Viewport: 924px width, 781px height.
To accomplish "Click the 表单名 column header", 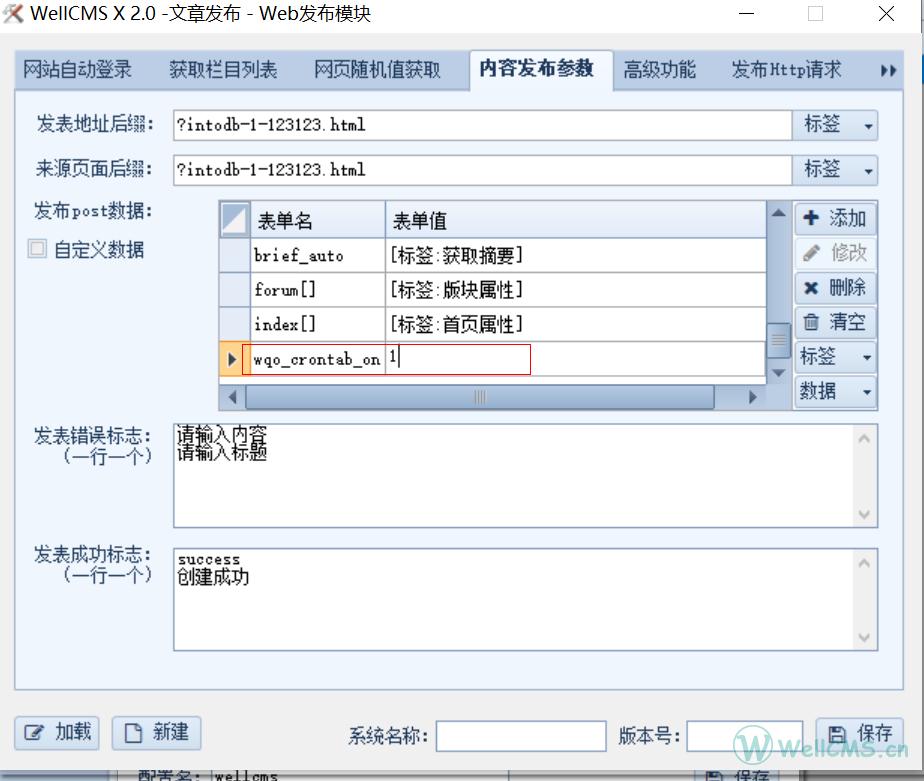I will coord(318,220).
